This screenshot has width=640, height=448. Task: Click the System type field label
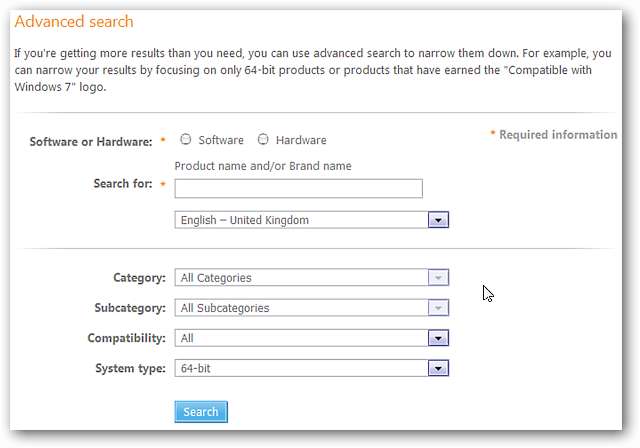click(x=130, y=368)
